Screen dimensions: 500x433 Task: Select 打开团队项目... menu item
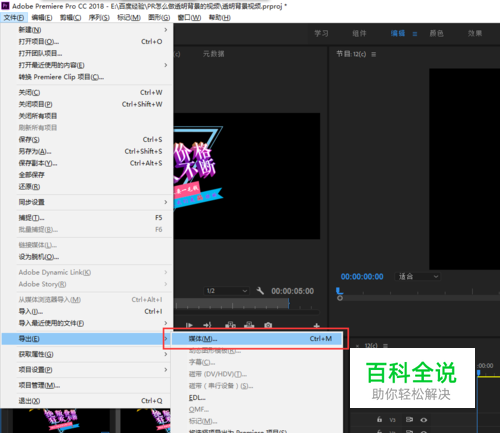(x=87, y=53)
